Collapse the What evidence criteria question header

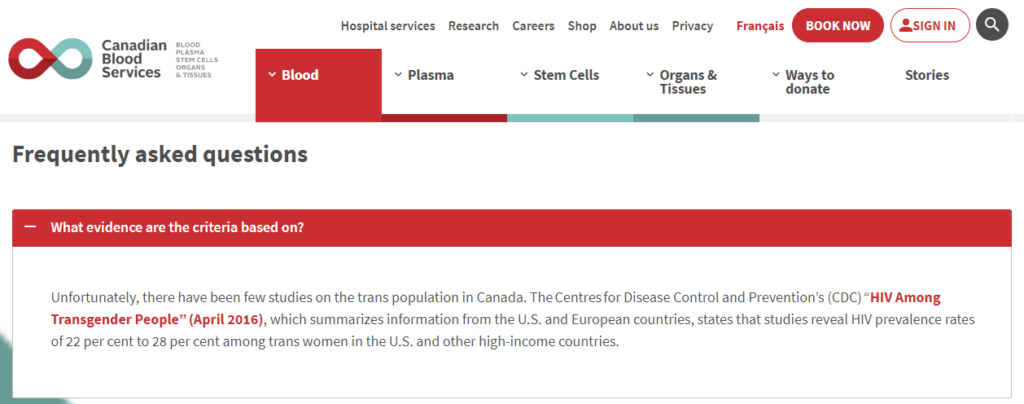512,228
